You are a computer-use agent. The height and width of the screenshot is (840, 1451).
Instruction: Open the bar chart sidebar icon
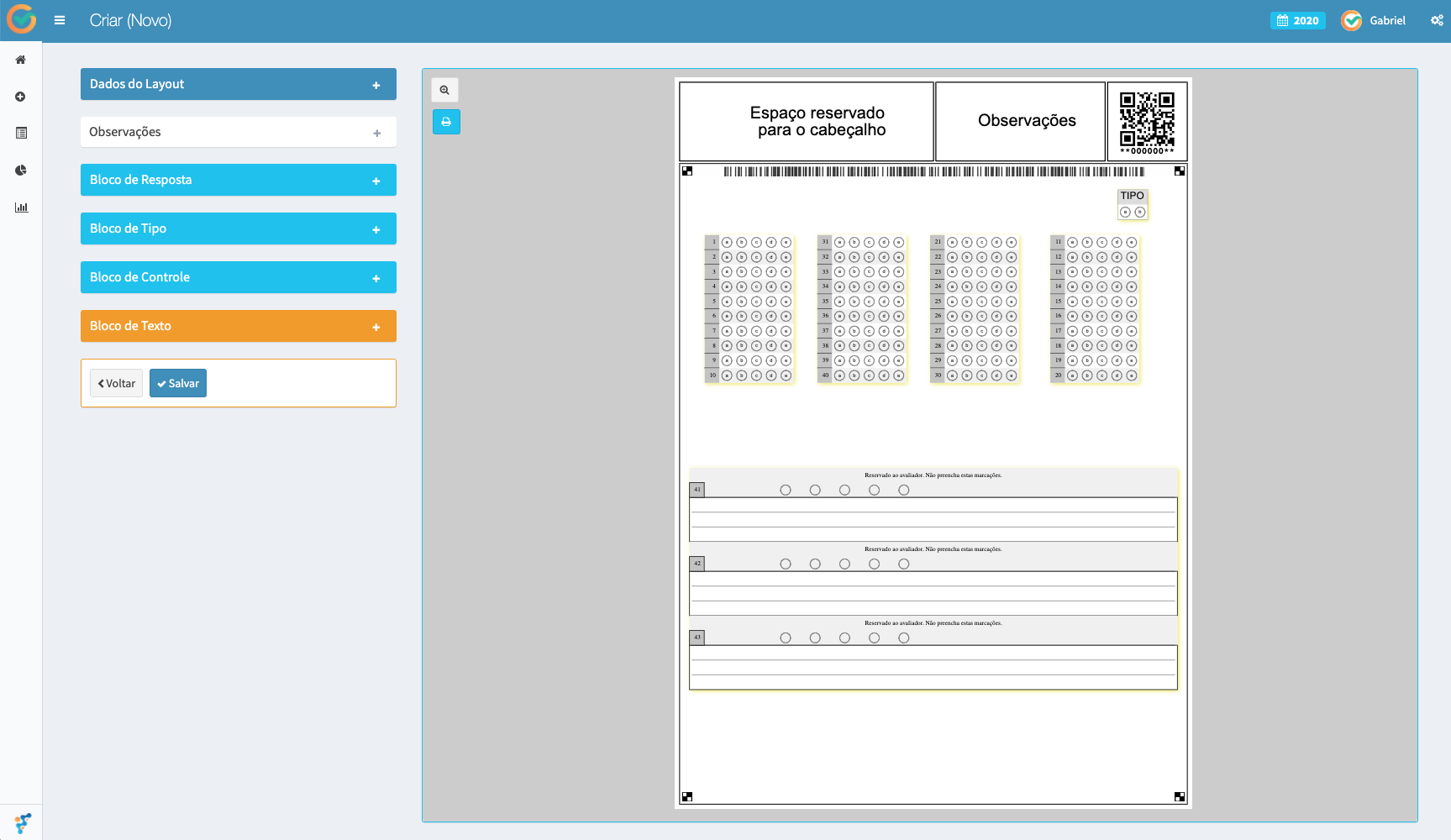[x=21, y=207]
